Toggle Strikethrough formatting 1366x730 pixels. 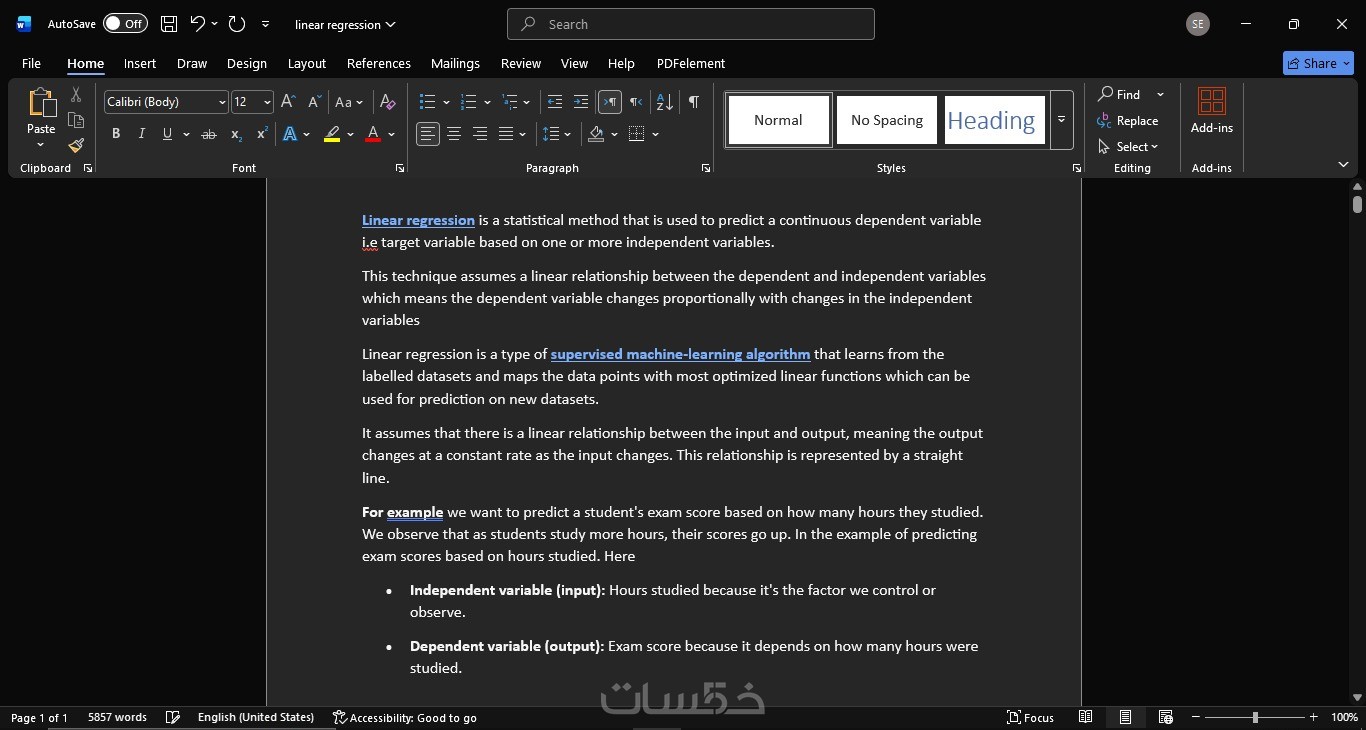pos(208,134)
